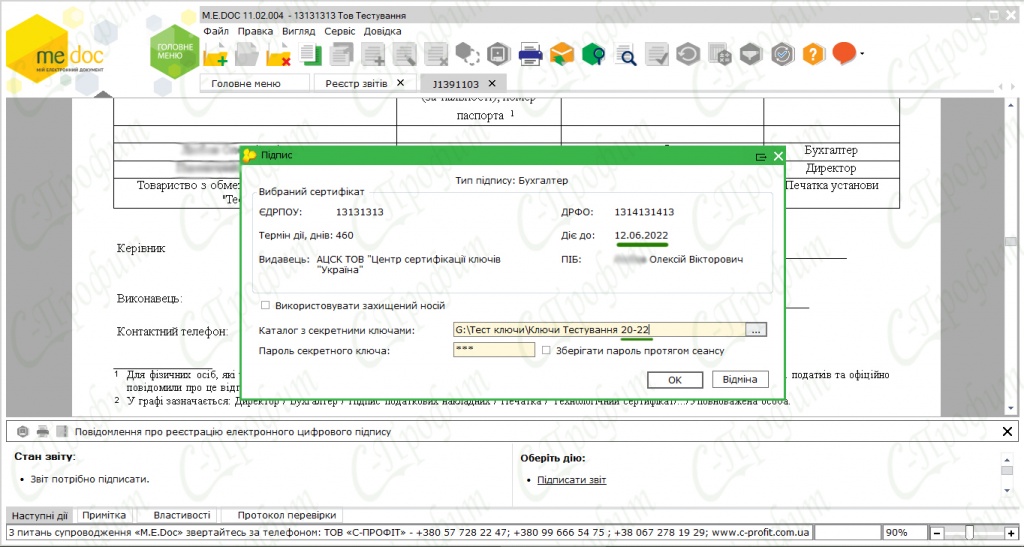Click the small printer icon in report panel header
The width and height of the screenshot is (1024, 547).
coord(42,431)
